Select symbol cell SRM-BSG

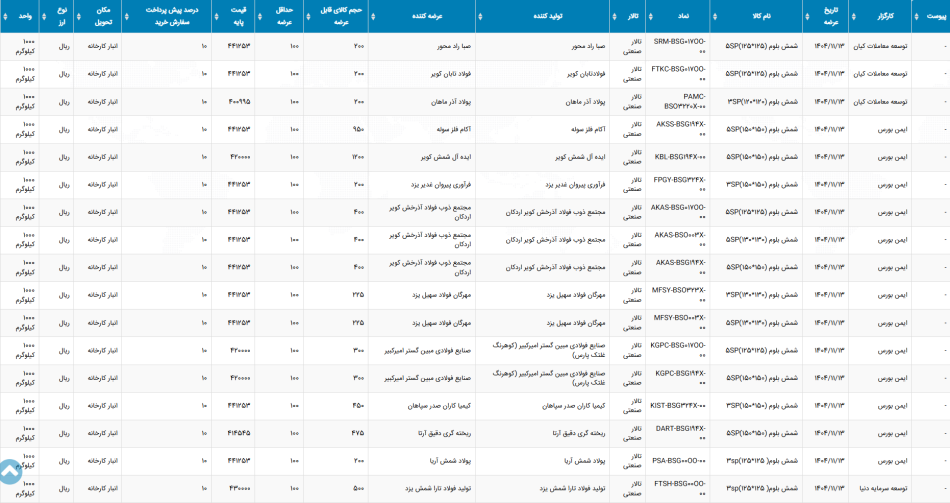coord(679,47)
